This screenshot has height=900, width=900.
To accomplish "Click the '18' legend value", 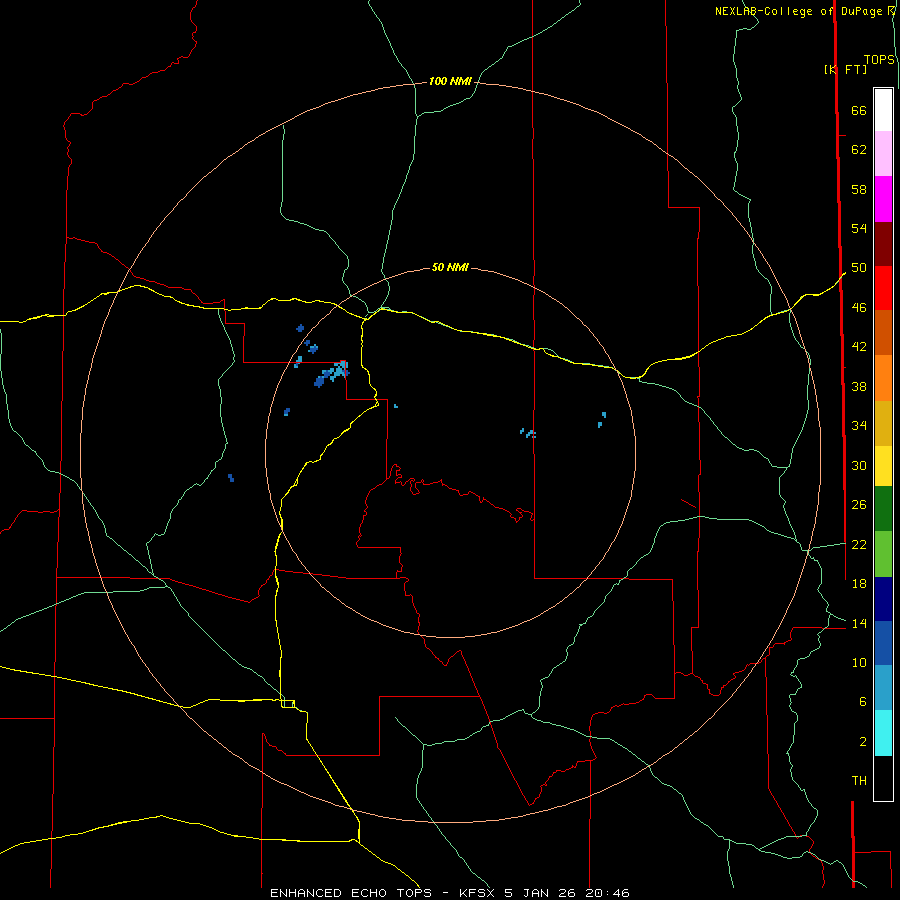I will 859,584.
